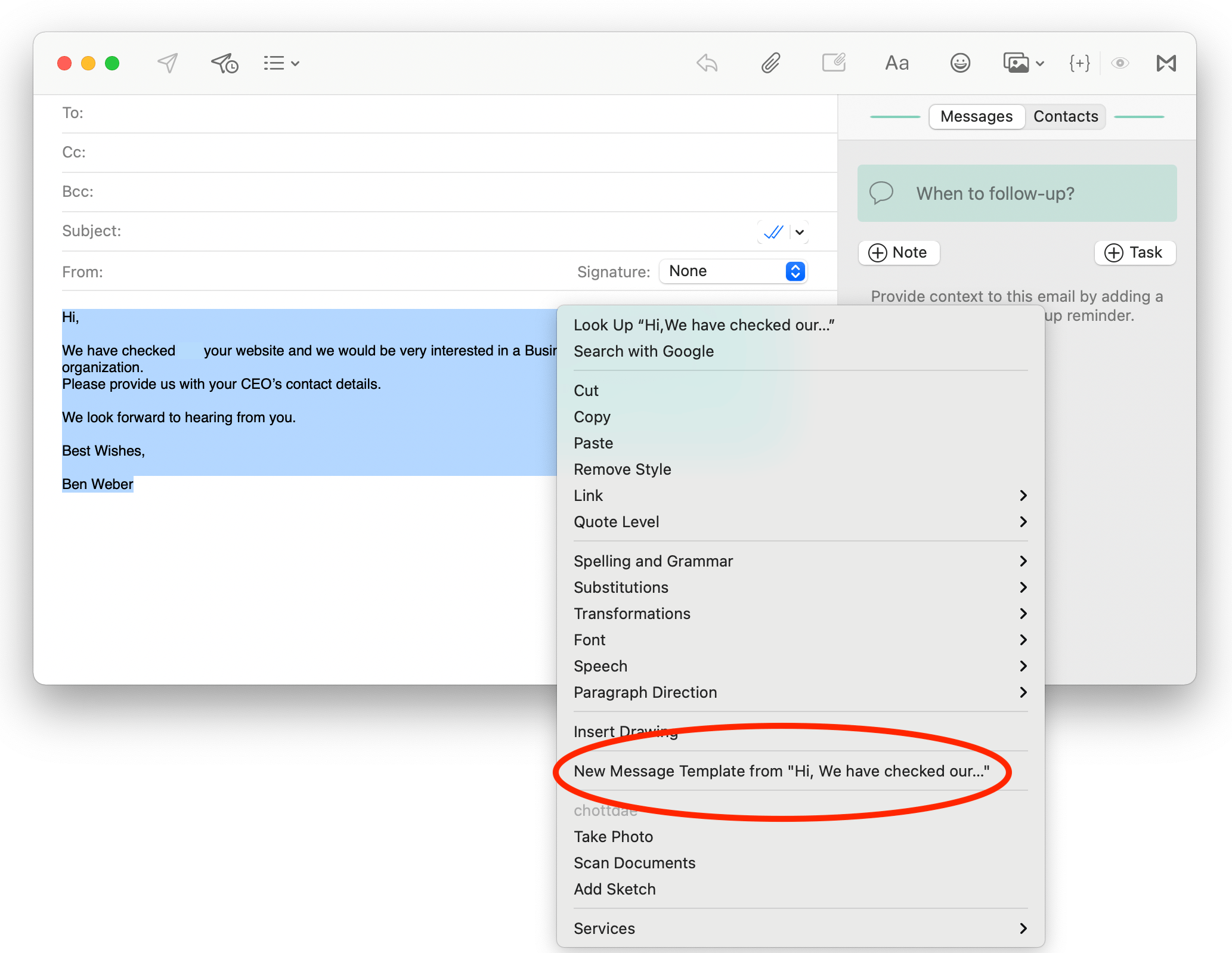Switch to the Contacts tab
Screen dimensions: 1232x953
coord(1065,116)
